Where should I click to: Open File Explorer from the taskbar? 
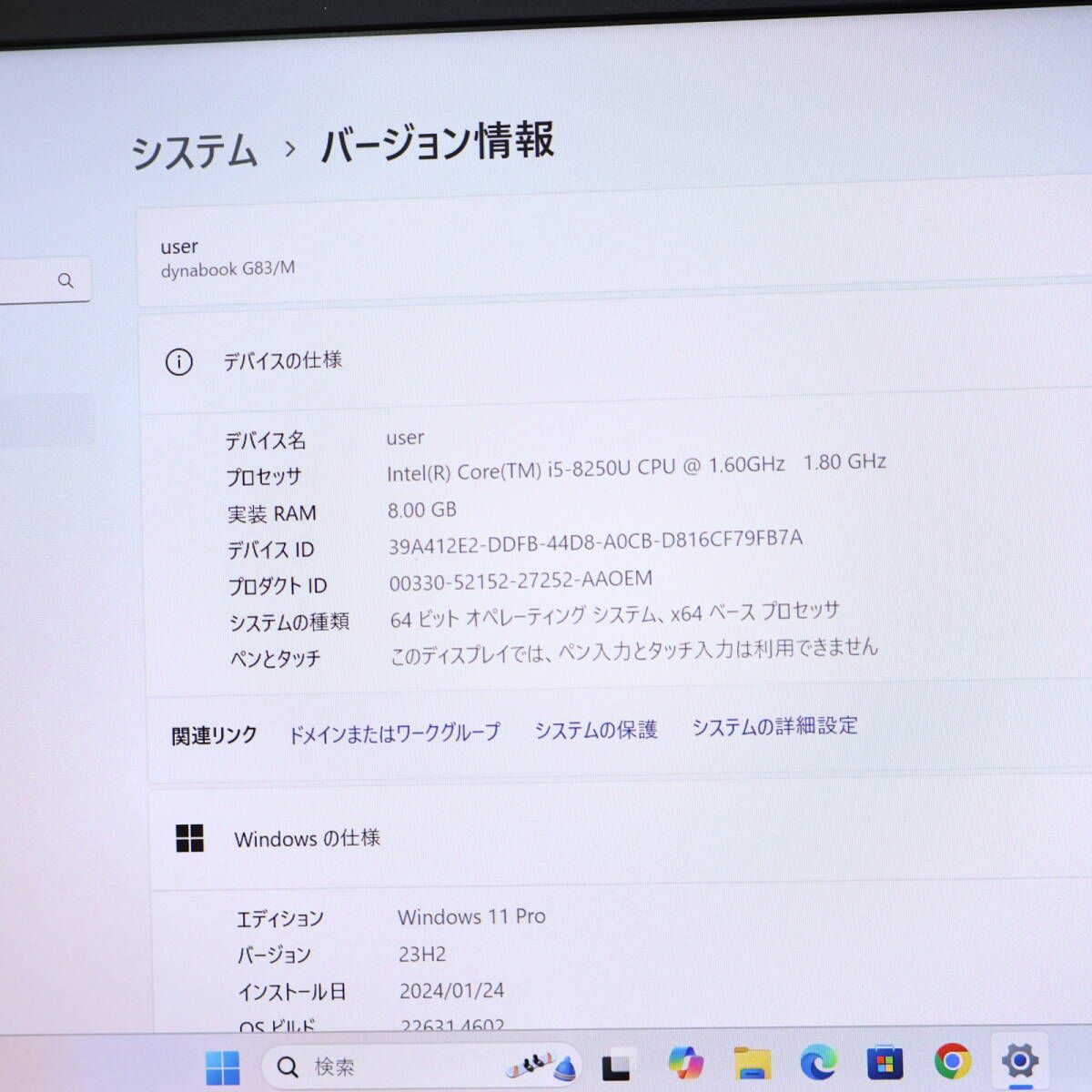pyautogui.click(x=753, y=1063)
